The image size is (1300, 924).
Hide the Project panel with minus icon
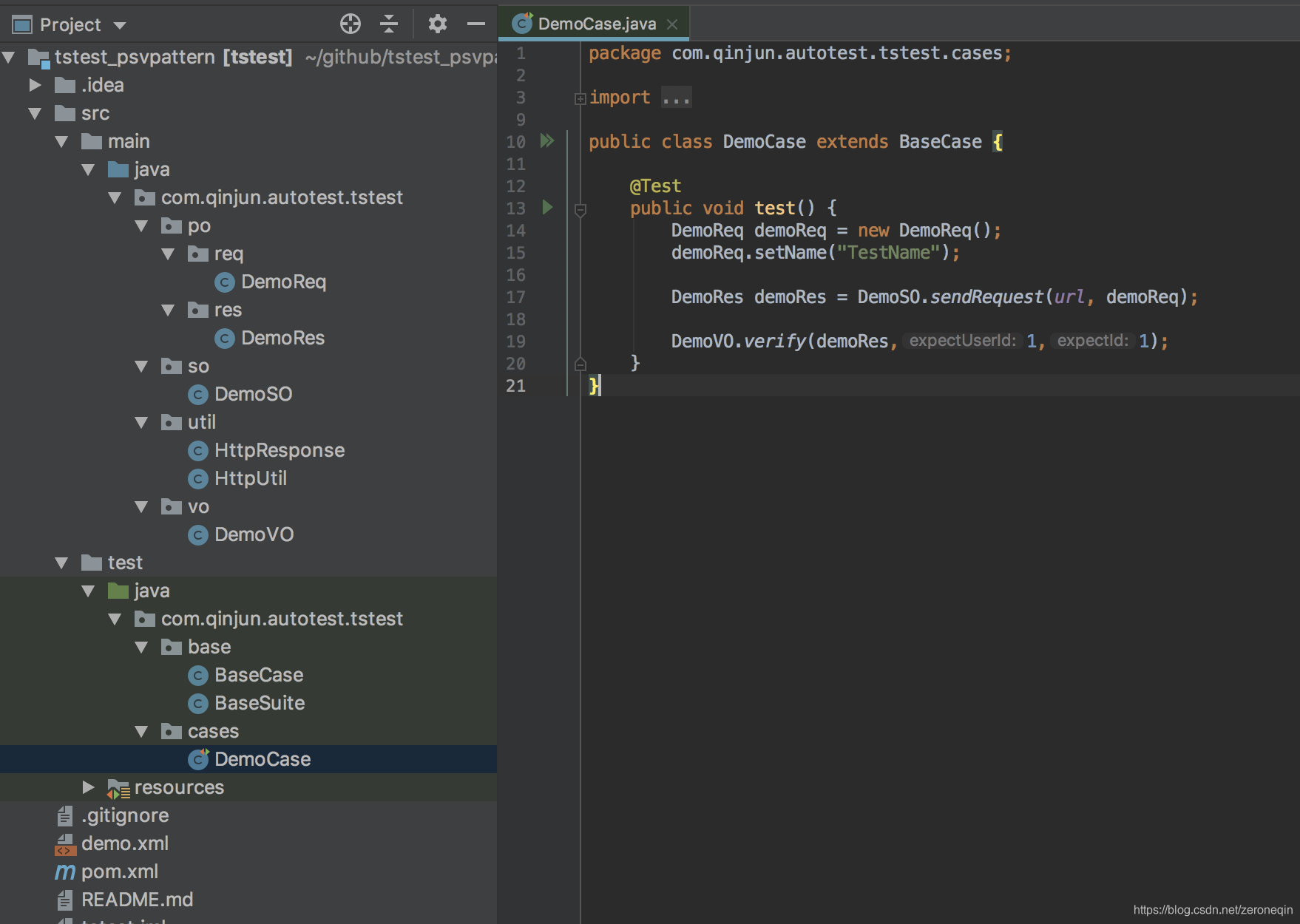[476, 24]
